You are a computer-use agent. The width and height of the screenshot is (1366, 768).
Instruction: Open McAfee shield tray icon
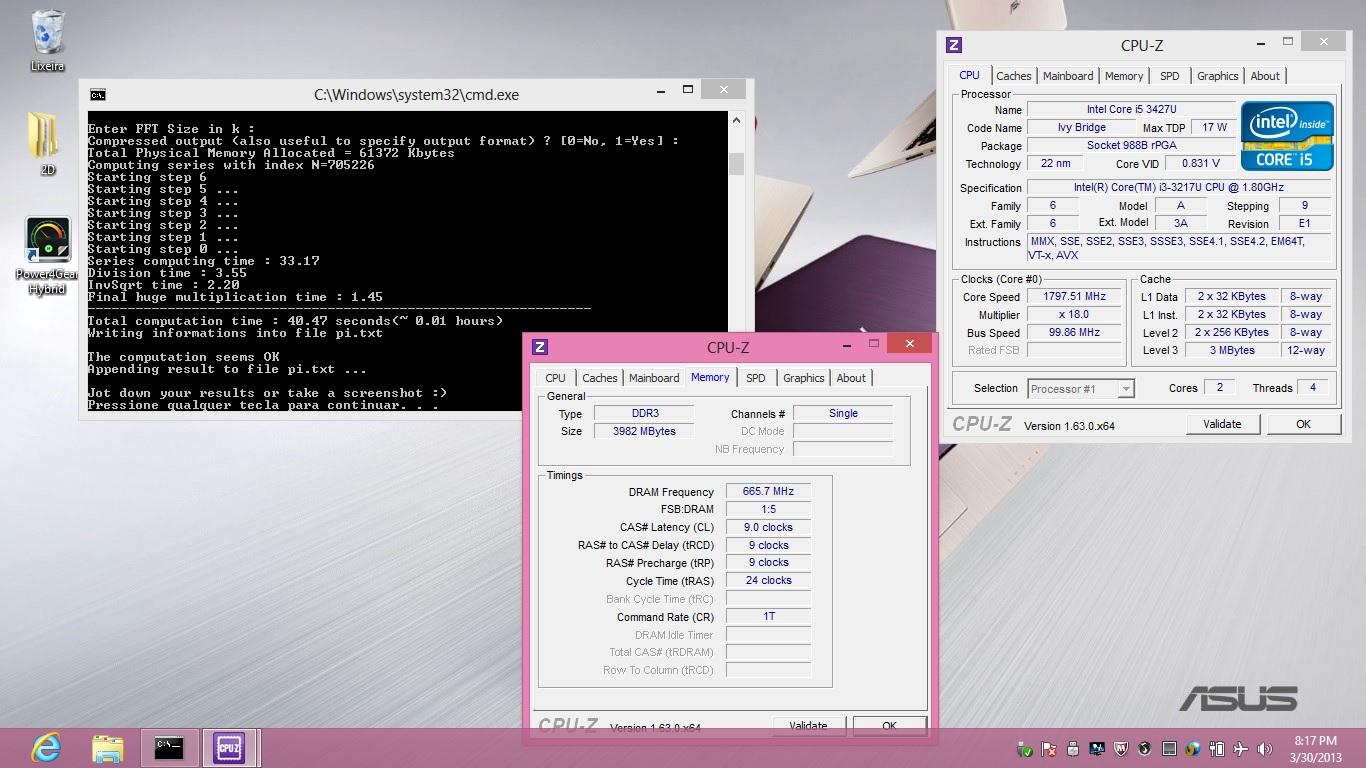(x=1121, y=748)
